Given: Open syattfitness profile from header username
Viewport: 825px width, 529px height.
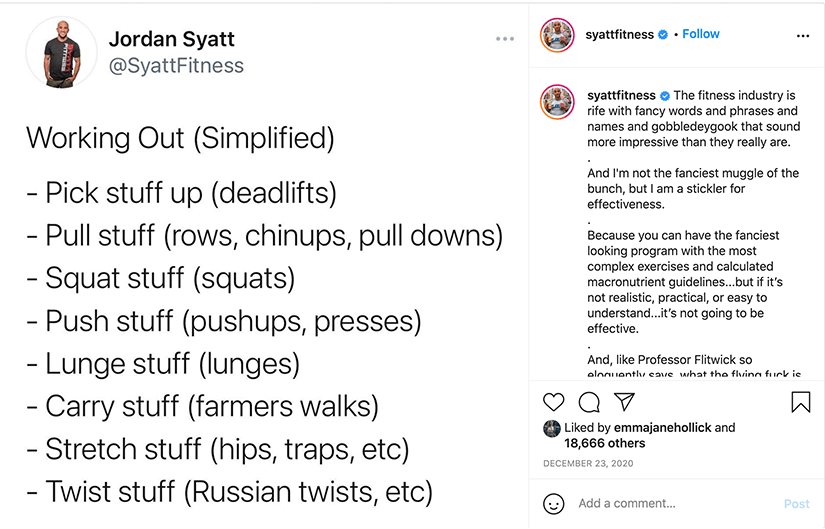Looking at the screenshot, I should (x=620, y=35).
